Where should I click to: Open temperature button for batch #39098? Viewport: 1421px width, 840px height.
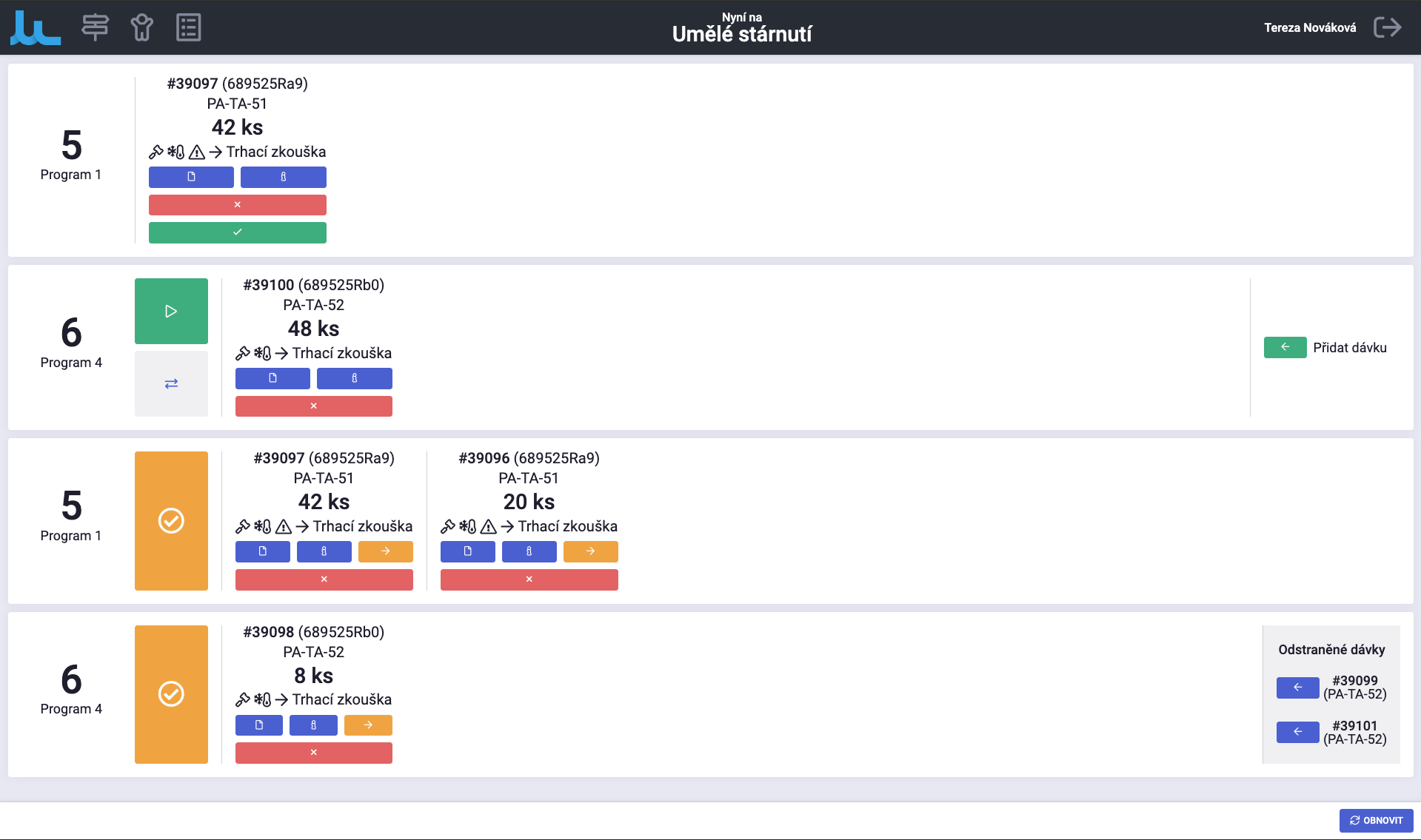click(313, 725)
